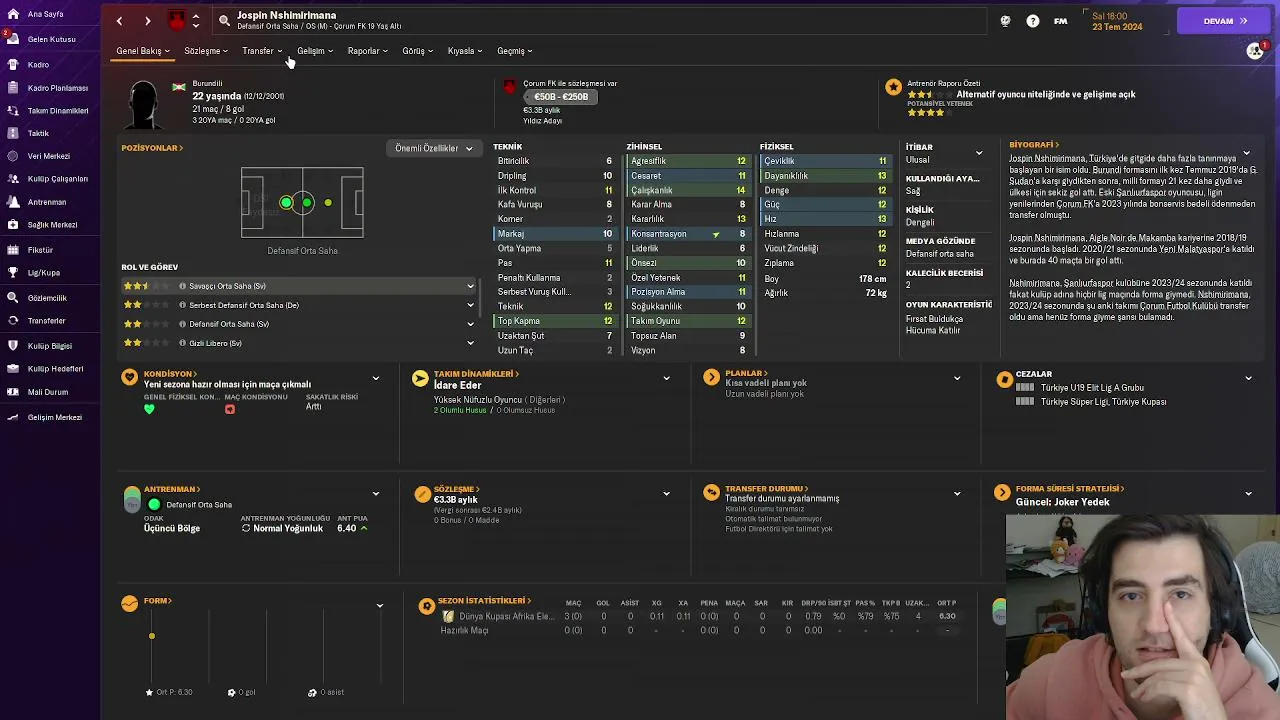Expand the Sözleşme panel chevron
Image resolution: width=1280 pixels, height=720 pixels.
click(667, 493)
